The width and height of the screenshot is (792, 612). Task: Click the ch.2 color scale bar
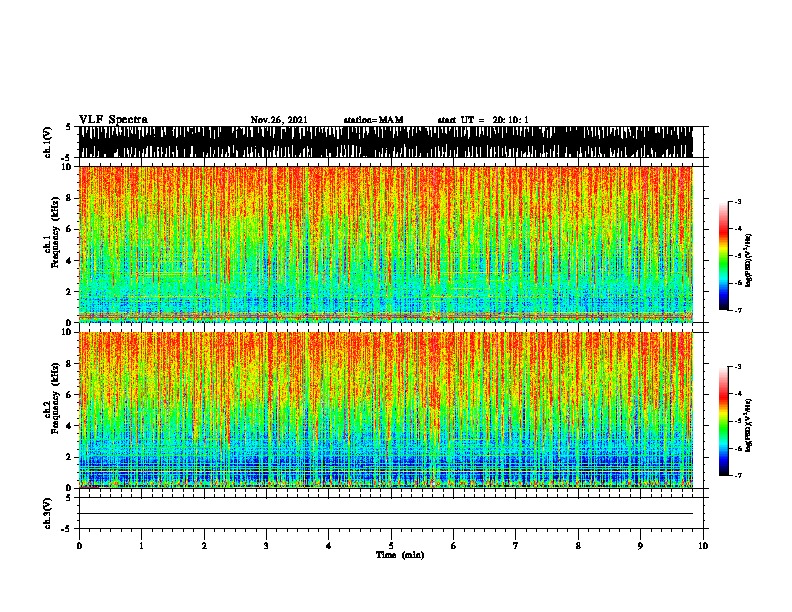click(x=723, y=421)
